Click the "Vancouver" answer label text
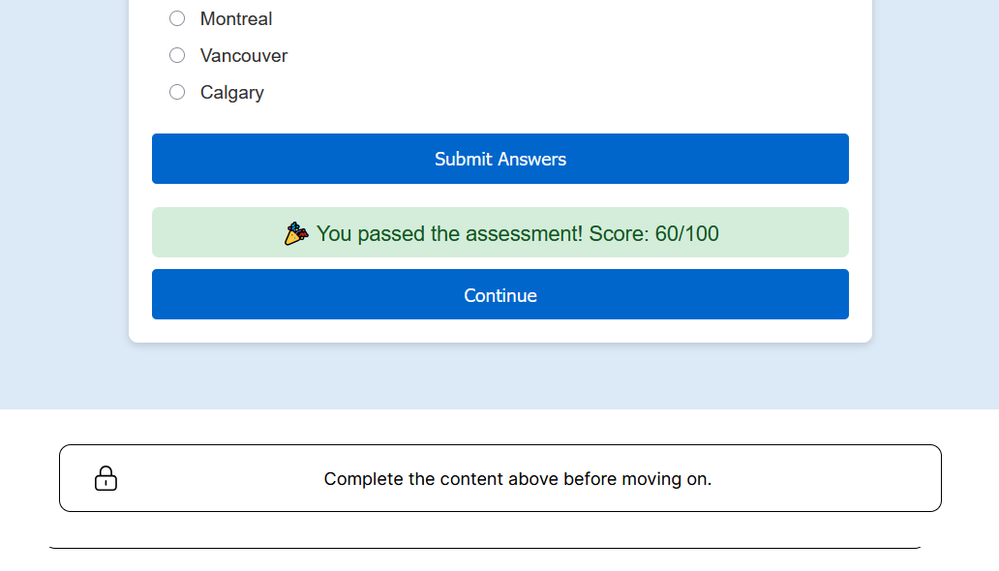This screenshot has height=571, width=999. (x=244, y=56)
